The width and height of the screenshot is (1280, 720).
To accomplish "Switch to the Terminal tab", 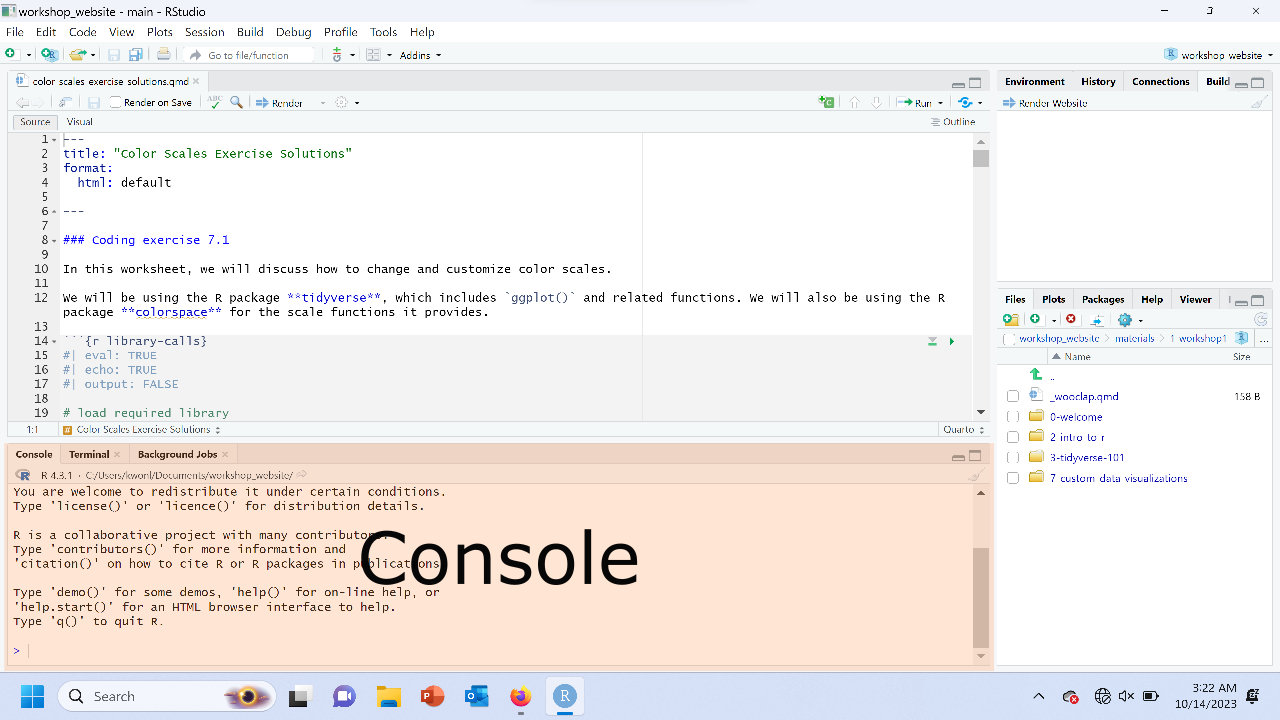I will coord(89,454).
